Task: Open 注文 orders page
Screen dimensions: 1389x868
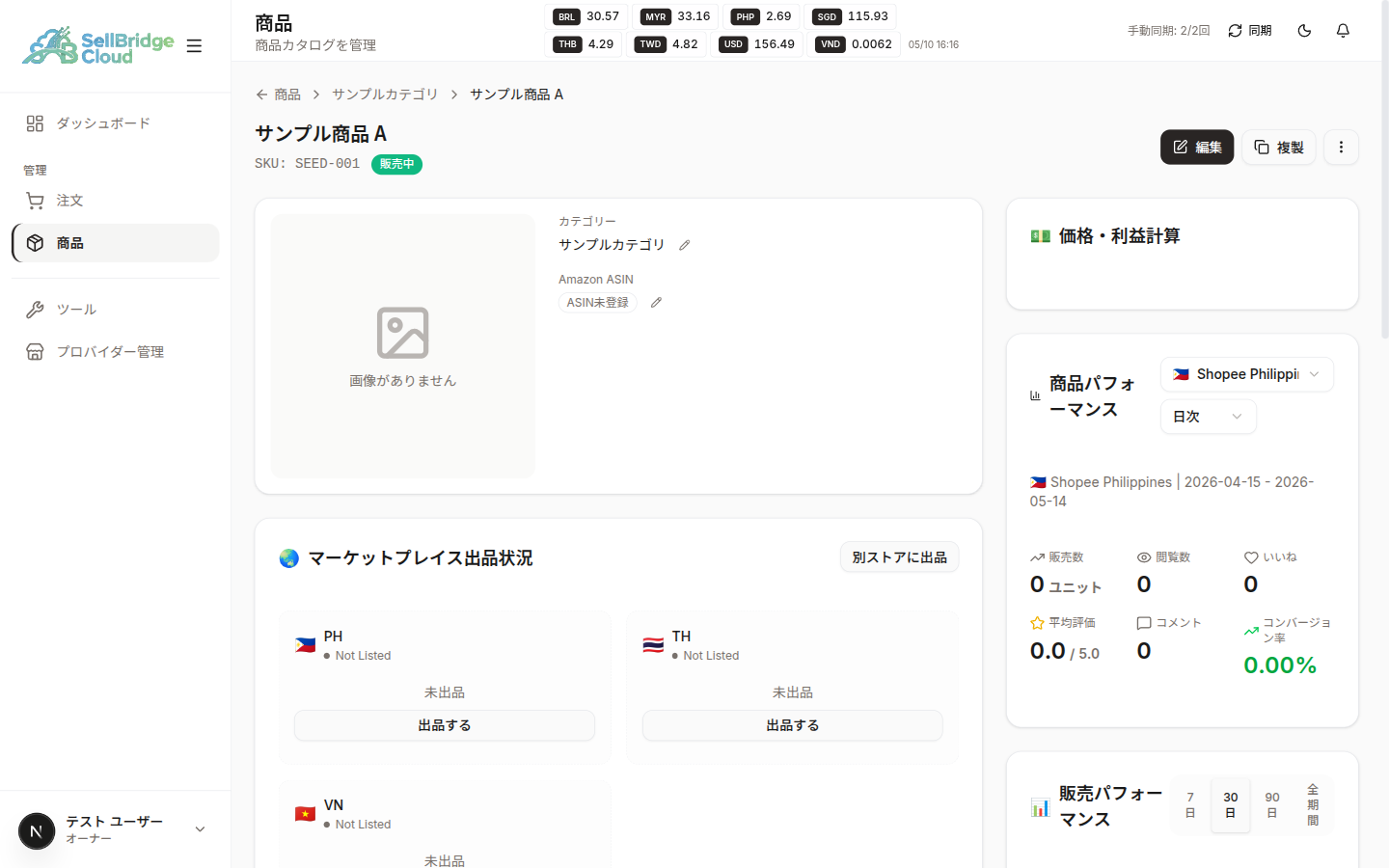Action: (x=115, y=201)
